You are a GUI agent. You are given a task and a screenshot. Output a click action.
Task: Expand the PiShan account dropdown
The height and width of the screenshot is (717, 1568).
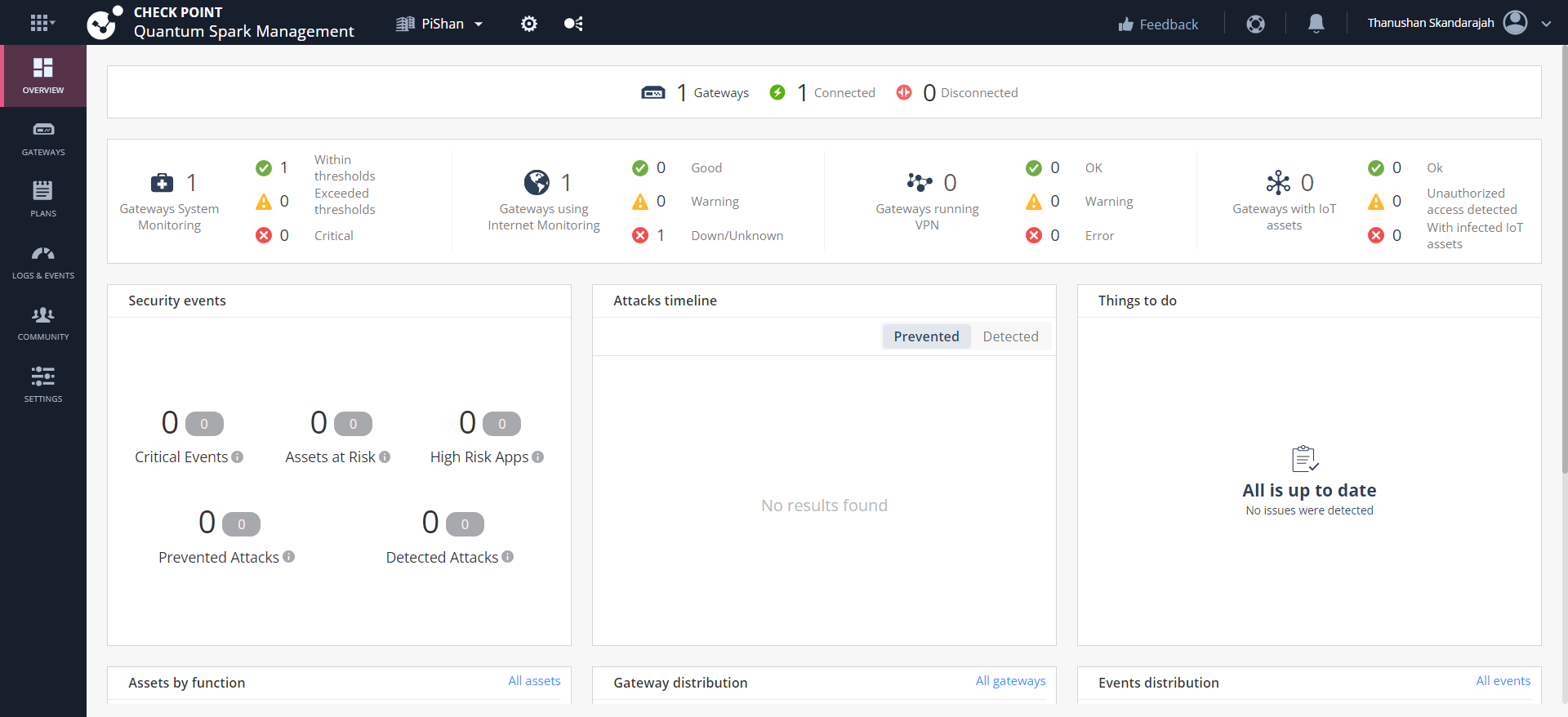click(x=441, y=24)
